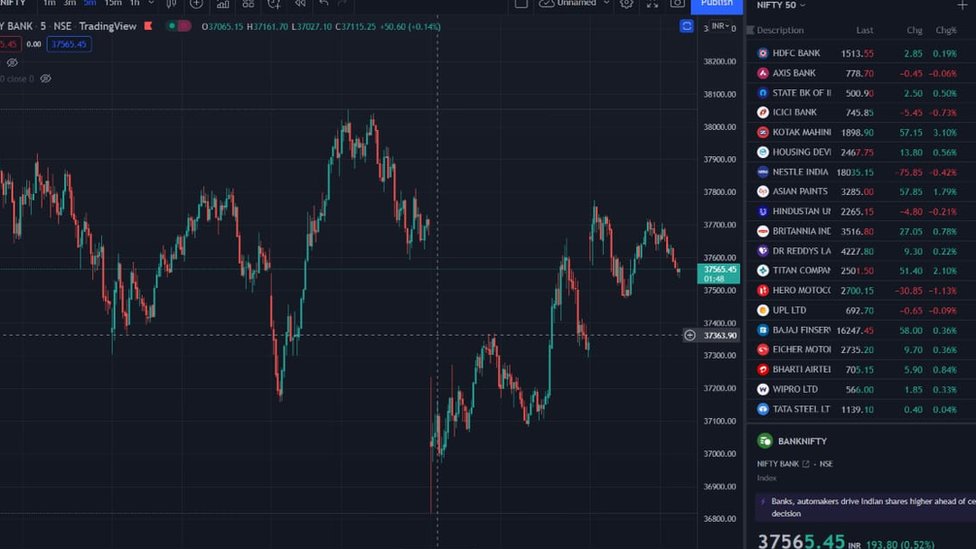Click the redo arrow in top toolbar
The width and height of the screenshot is (976, 549).
point(342,4)
